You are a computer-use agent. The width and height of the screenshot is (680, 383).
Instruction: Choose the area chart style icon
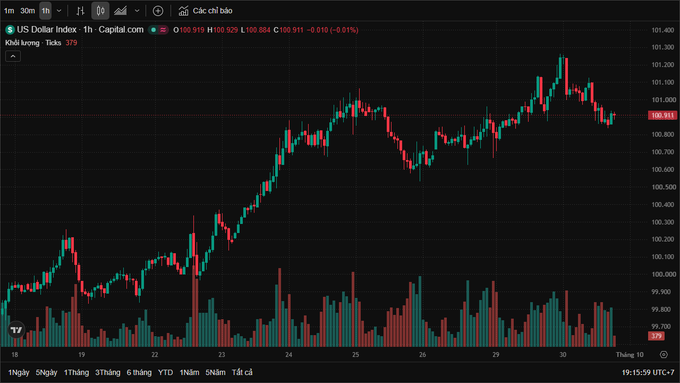120,11
